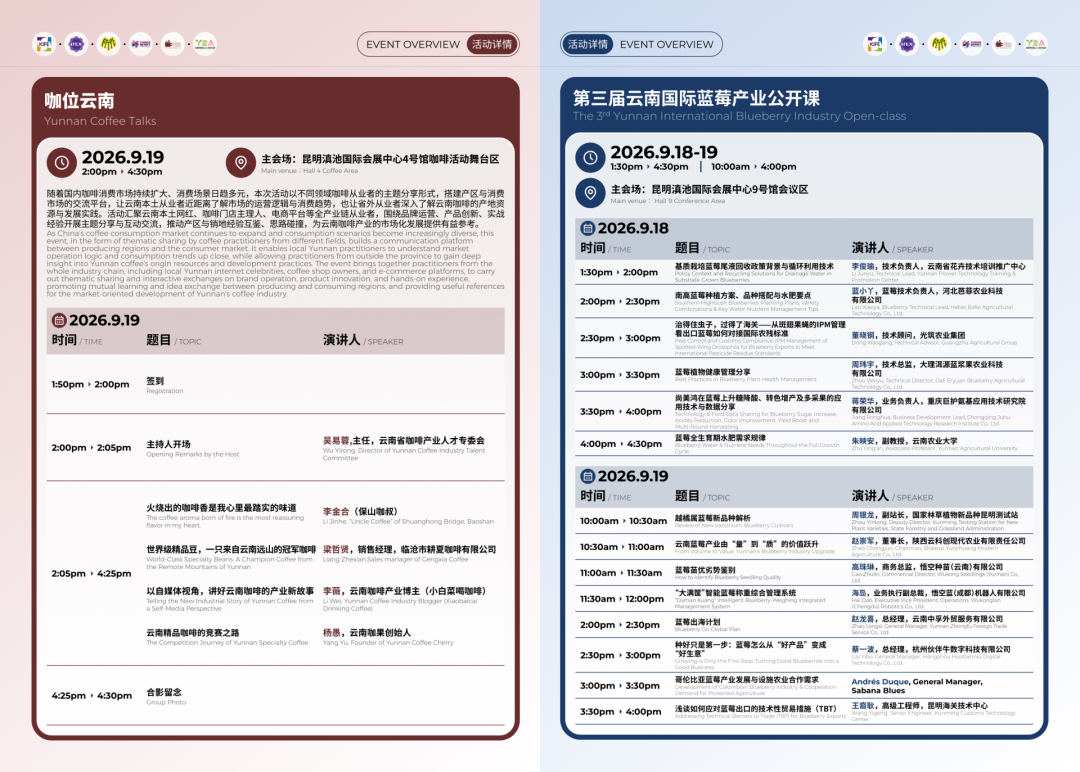Screen dimensions: 1080x772
Task: Click the 第三届云南国际蓝莓产业公开课 title
Action: pos(696,98)
